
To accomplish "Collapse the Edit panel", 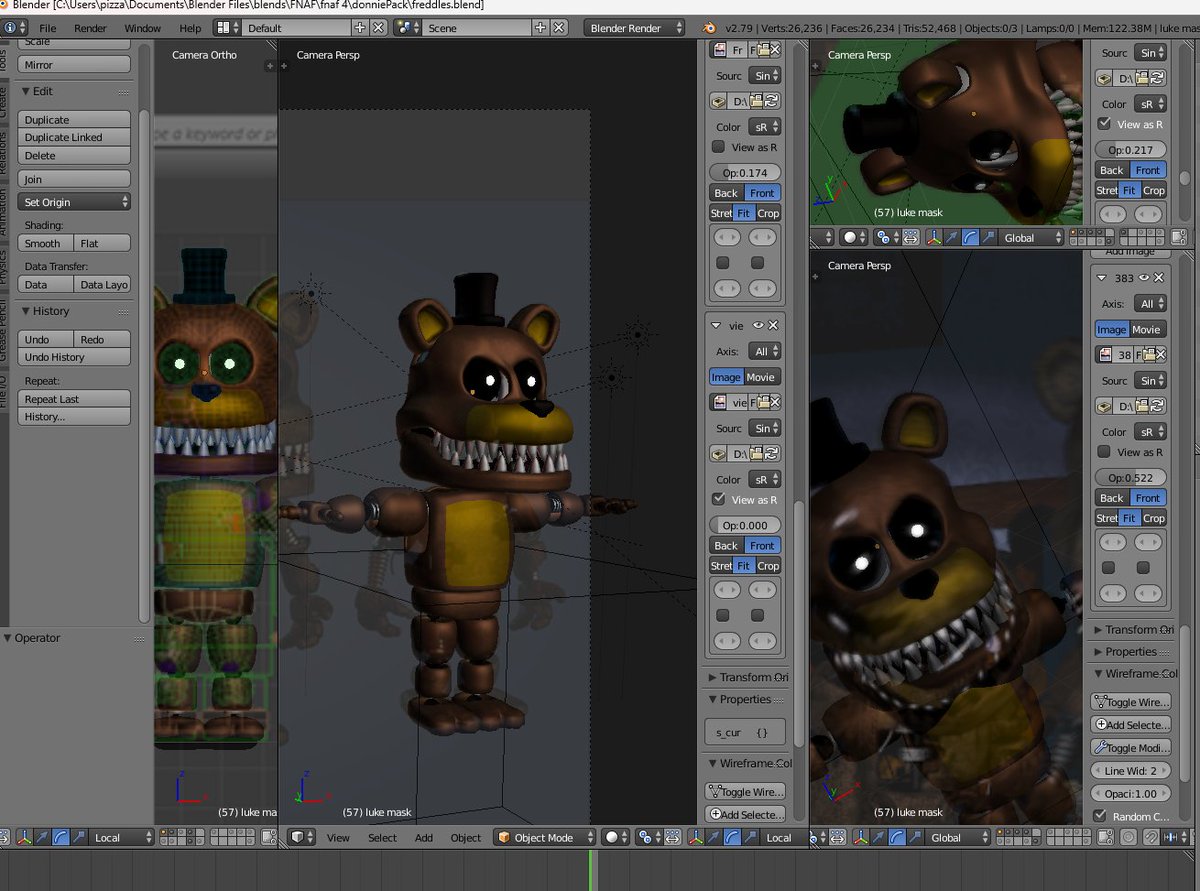I will (x=26, y=91).
